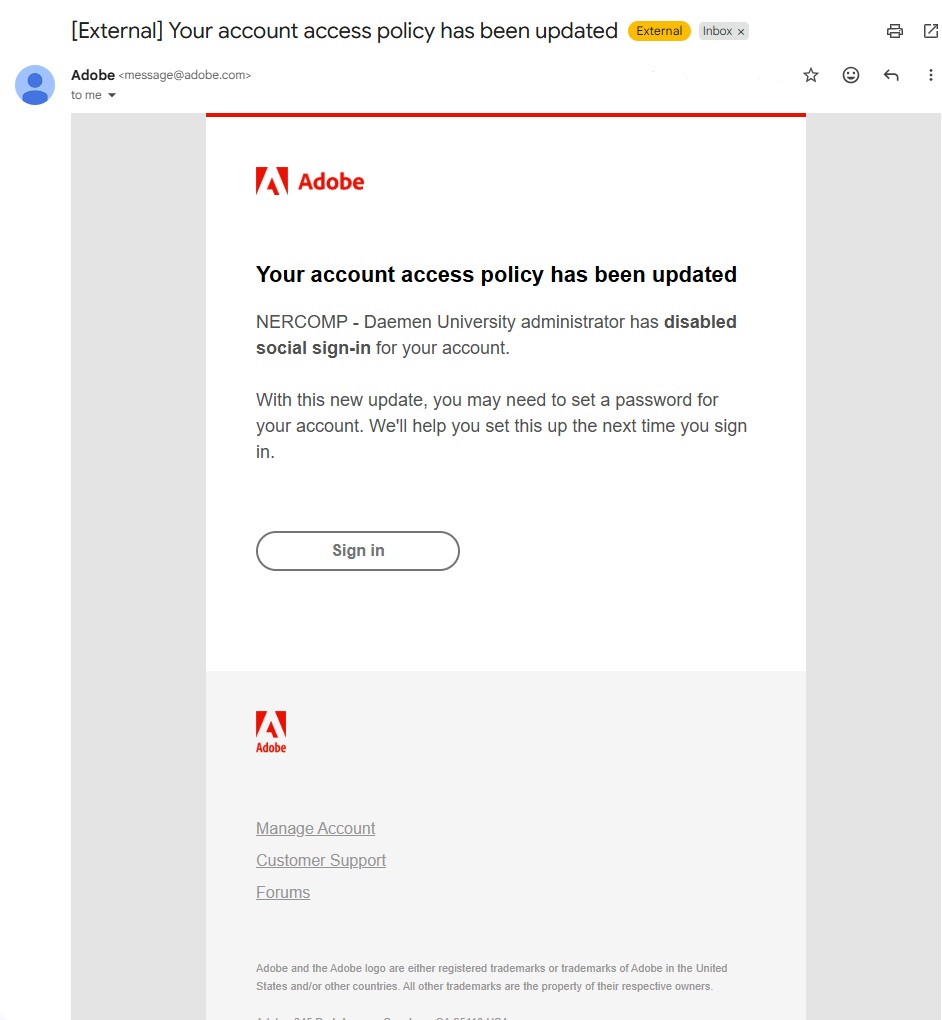
Task: Select the Inbox label chip
Action: point(717,31)
